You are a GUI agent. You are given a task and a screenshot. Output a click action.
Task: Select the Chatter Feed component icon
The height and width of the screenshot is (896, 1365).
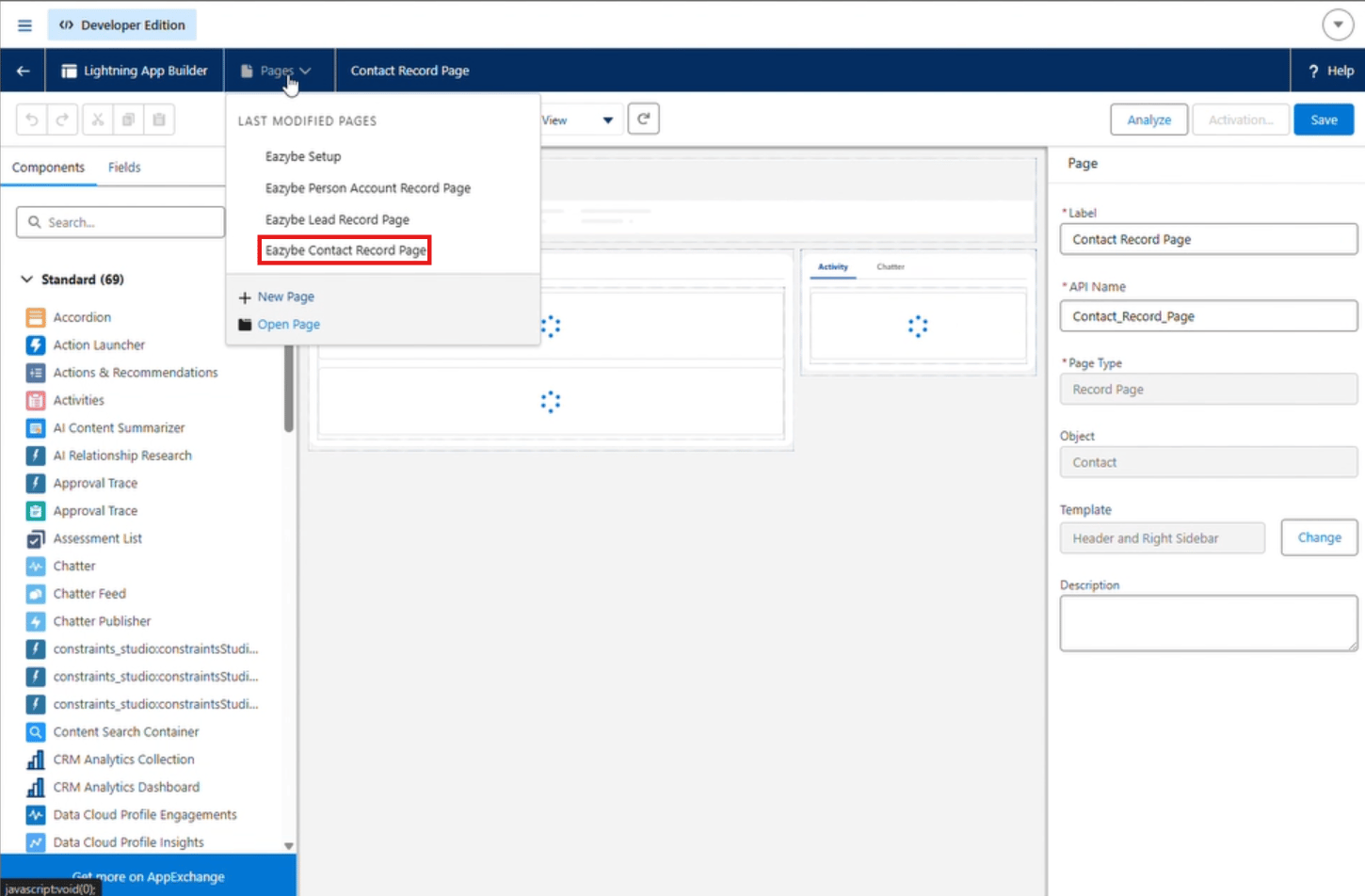(x=36, y=594)
